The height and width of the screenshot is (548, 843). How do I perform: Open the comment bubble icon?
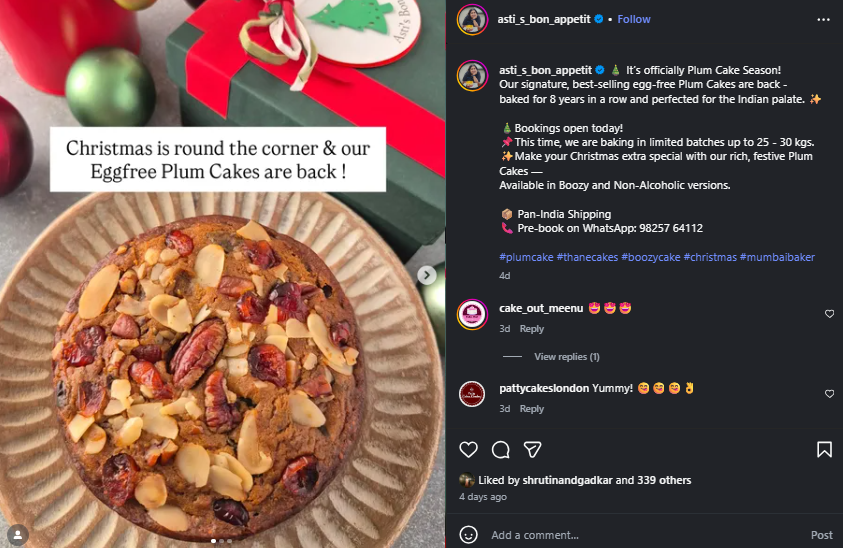[501, 450]
